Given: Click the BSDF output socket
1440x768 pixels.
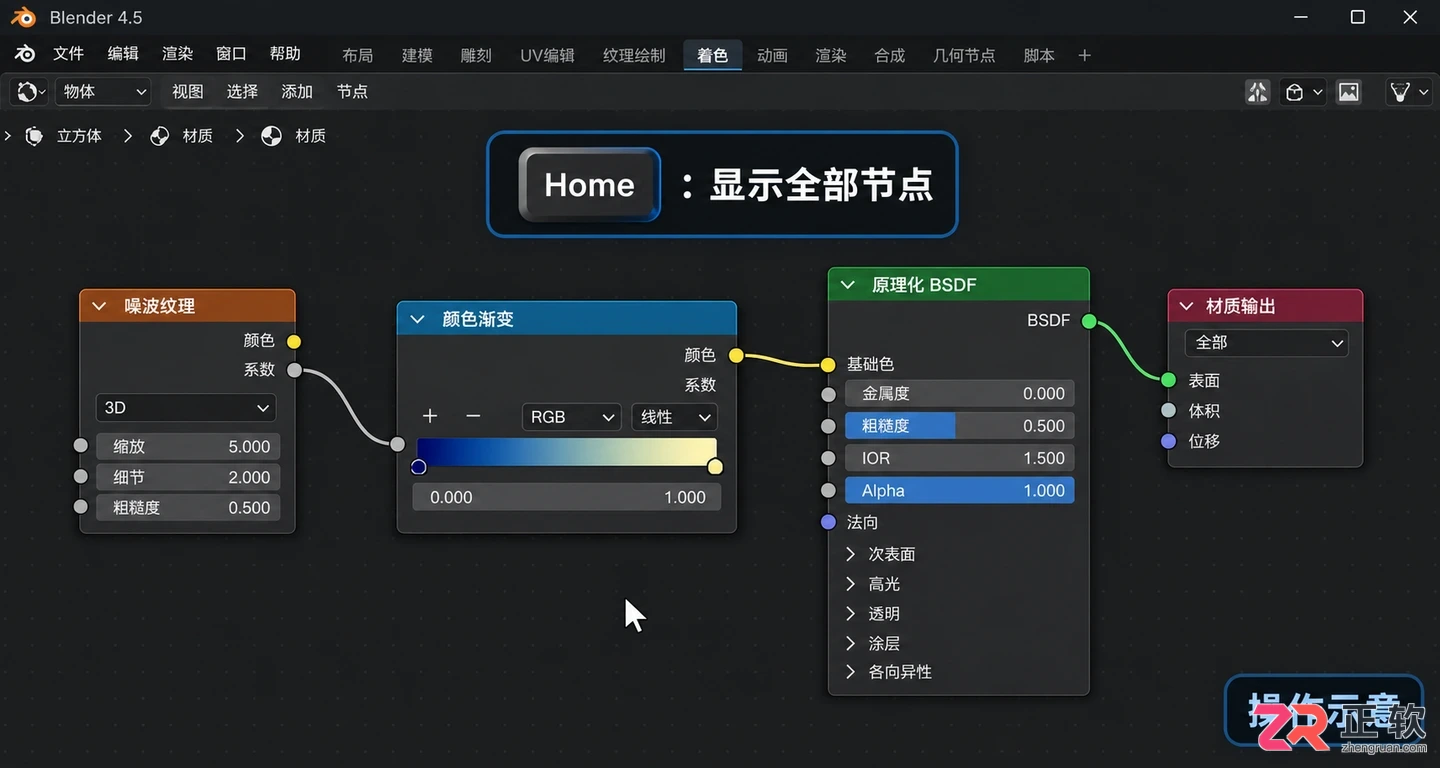Looking at the screenshot, I should coord(1089,321).
